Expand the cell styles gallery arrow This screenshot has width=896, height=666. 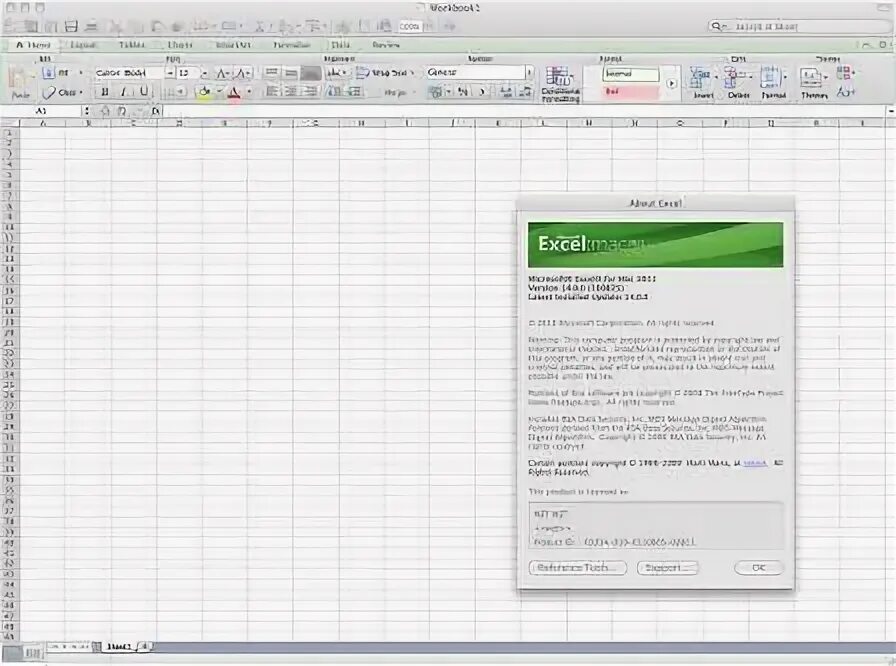pyautogui.click(x=671, y=83)
